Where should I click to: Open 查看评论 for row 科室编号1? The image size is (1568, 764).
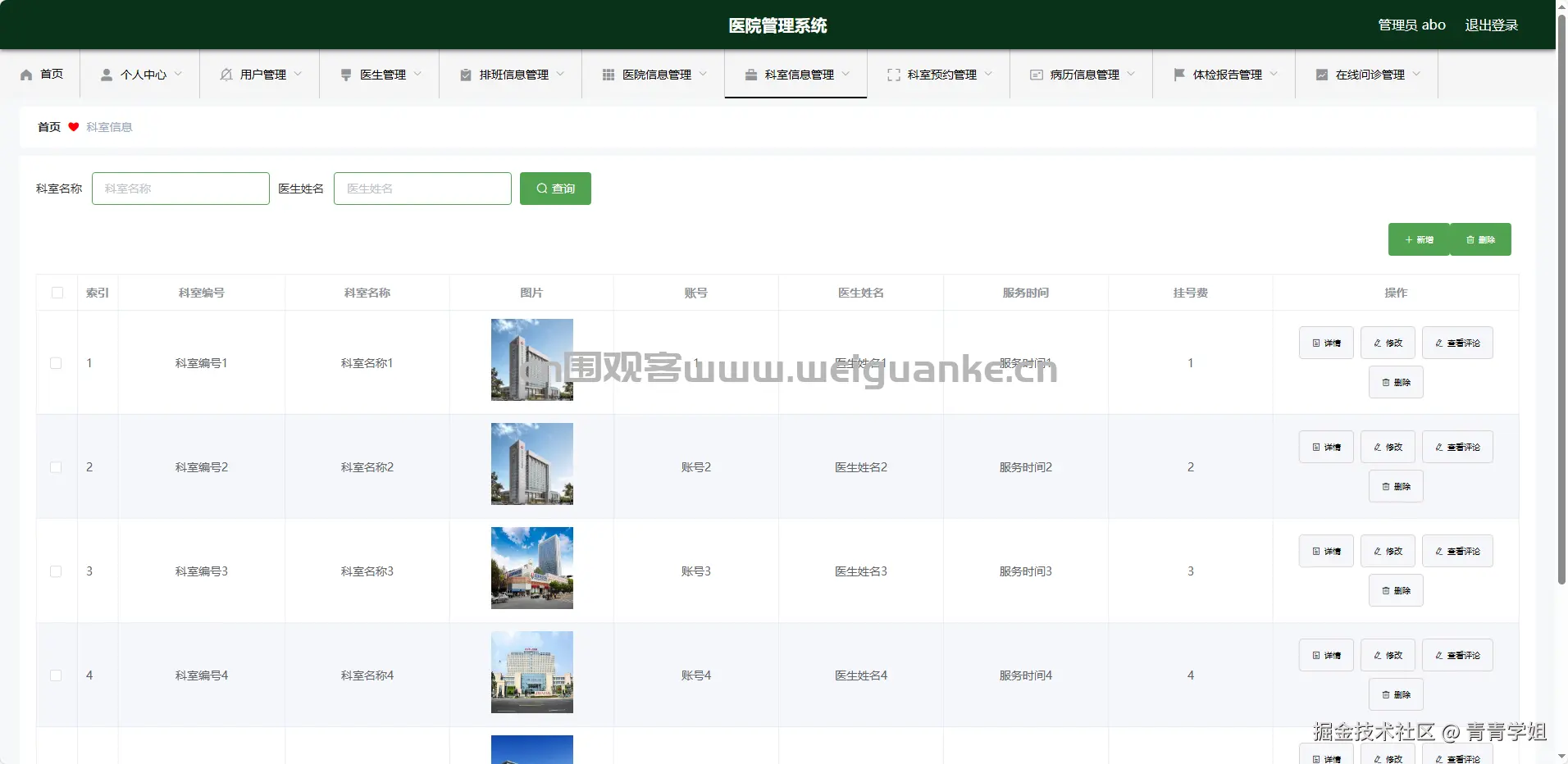[x=1457, y=343]
